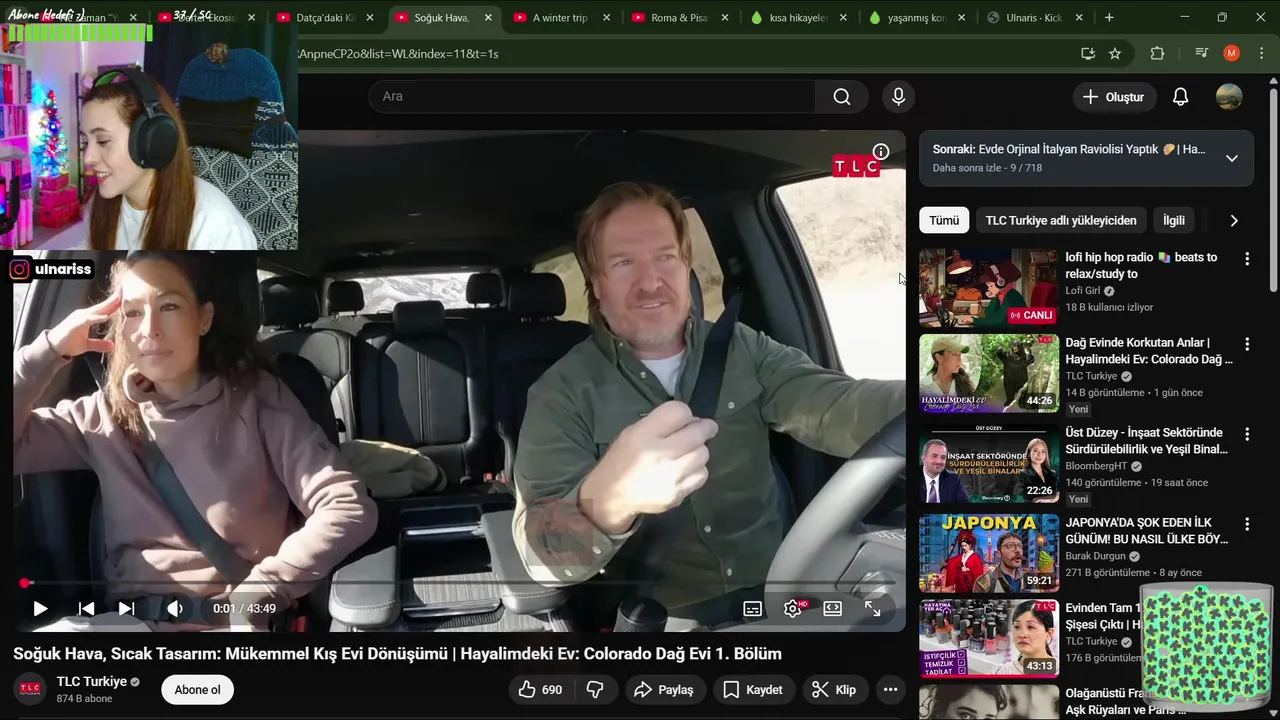Click the install app icon in address bar
This screenshot has width=1280, height=720.
tap(1088, 53)
